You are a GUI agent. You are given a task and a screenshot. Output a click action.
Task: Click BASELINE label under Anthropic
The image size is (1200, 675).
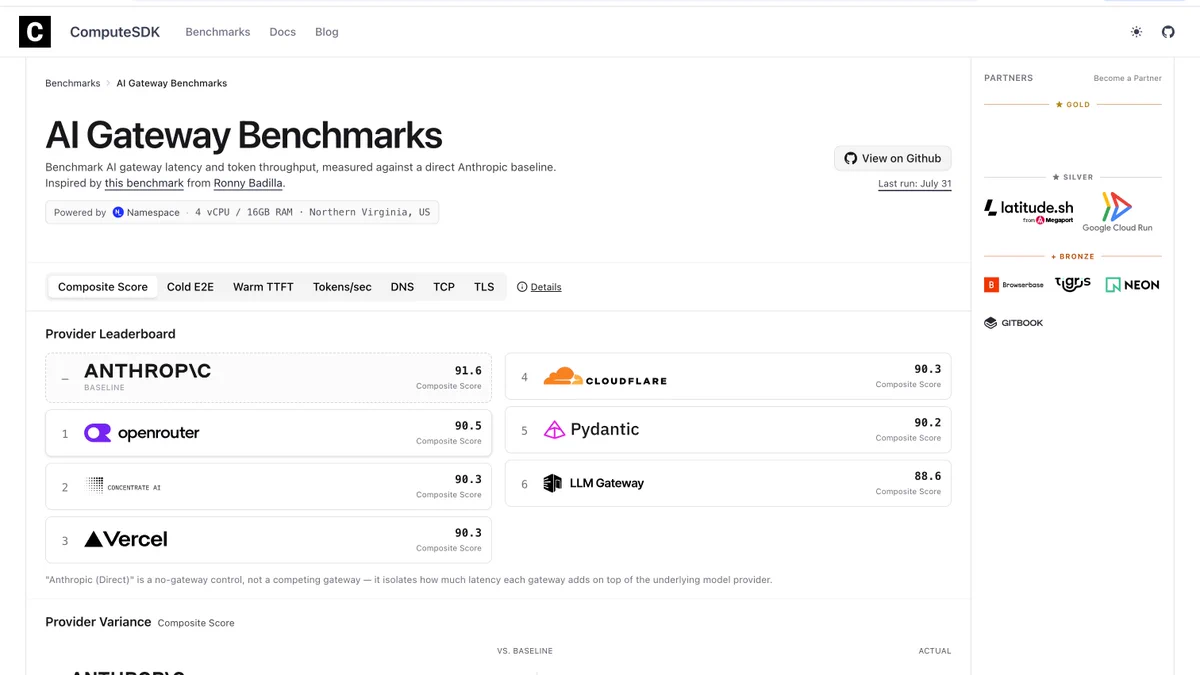click(x=104, y=388)
